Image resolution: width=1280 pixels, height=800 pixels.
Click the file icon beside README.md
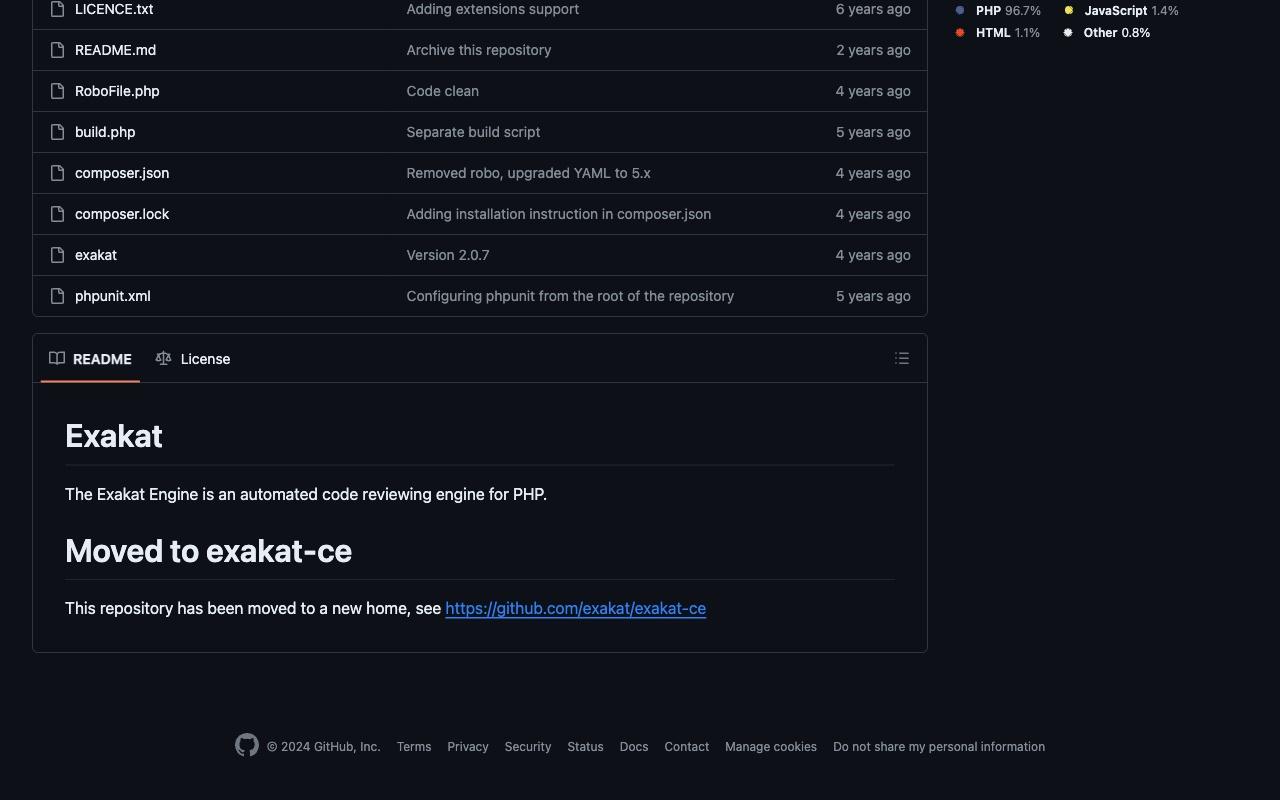click(58, 50)
